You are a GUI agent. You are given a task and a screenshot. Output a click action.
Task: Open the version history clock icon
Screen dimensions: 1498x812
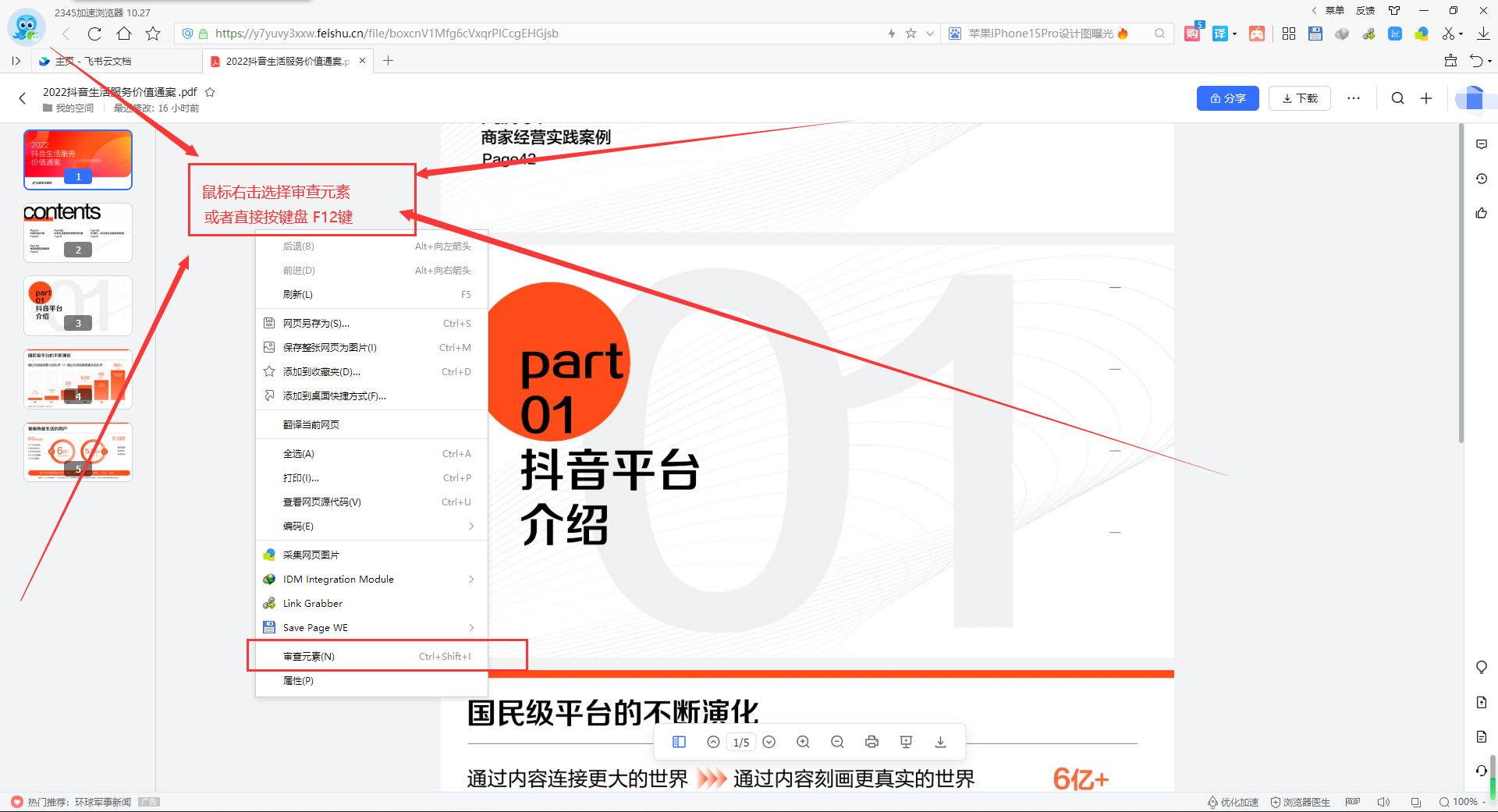[x=1482, y=179]
